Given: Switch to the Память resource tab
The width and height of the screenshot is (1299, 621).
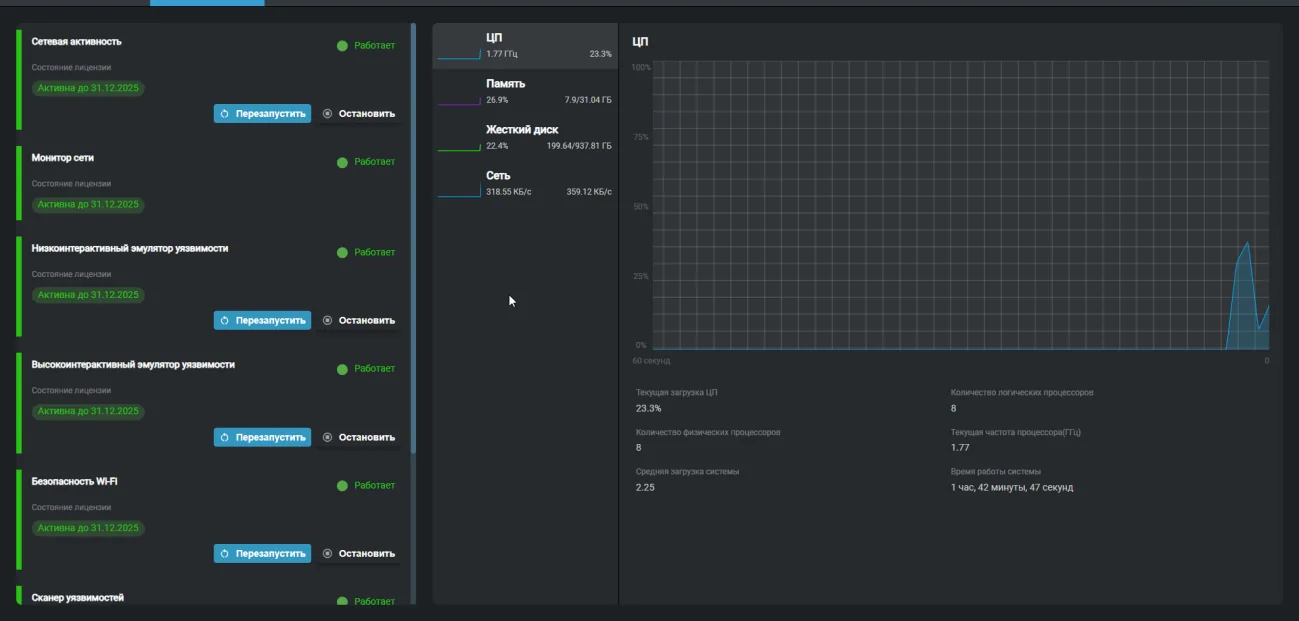Looking at the screenshot, I should click(x=525, y=92).
